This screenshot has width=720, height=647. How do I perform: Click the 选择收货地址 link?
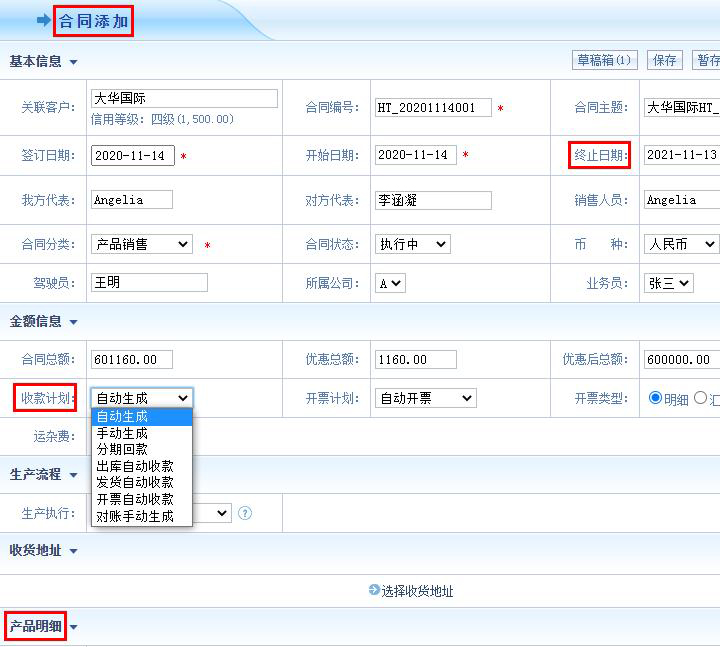tap(417, 591)
